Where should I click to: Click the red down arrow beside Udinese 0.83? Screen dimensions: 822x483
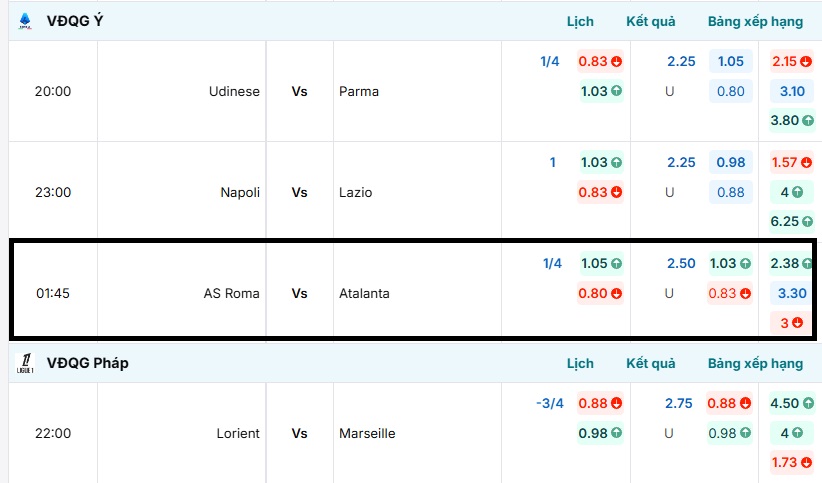[x=616, y=61]
